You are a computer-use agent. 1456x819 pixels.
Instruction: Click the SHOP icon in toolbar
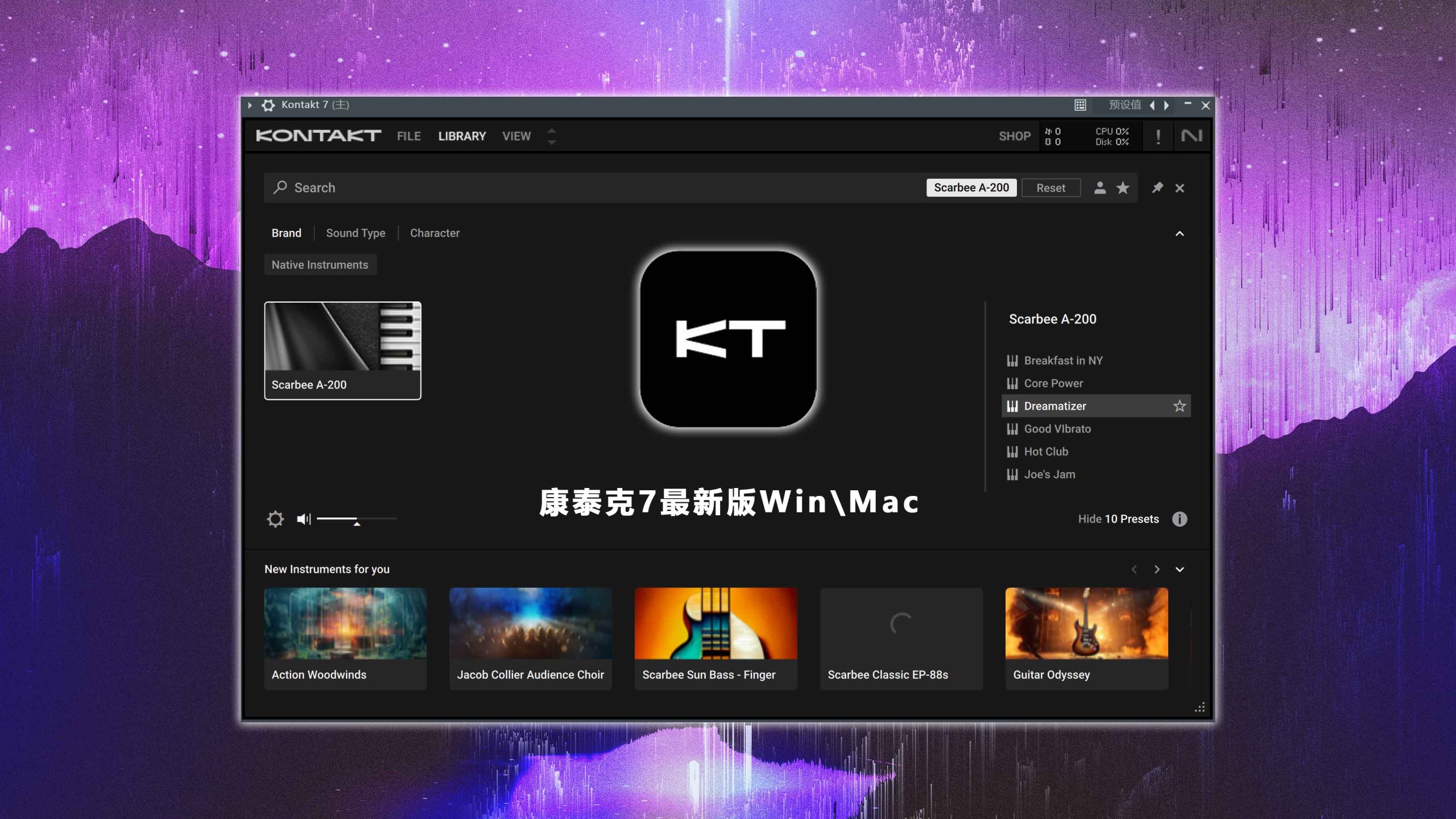point(1014,136)
